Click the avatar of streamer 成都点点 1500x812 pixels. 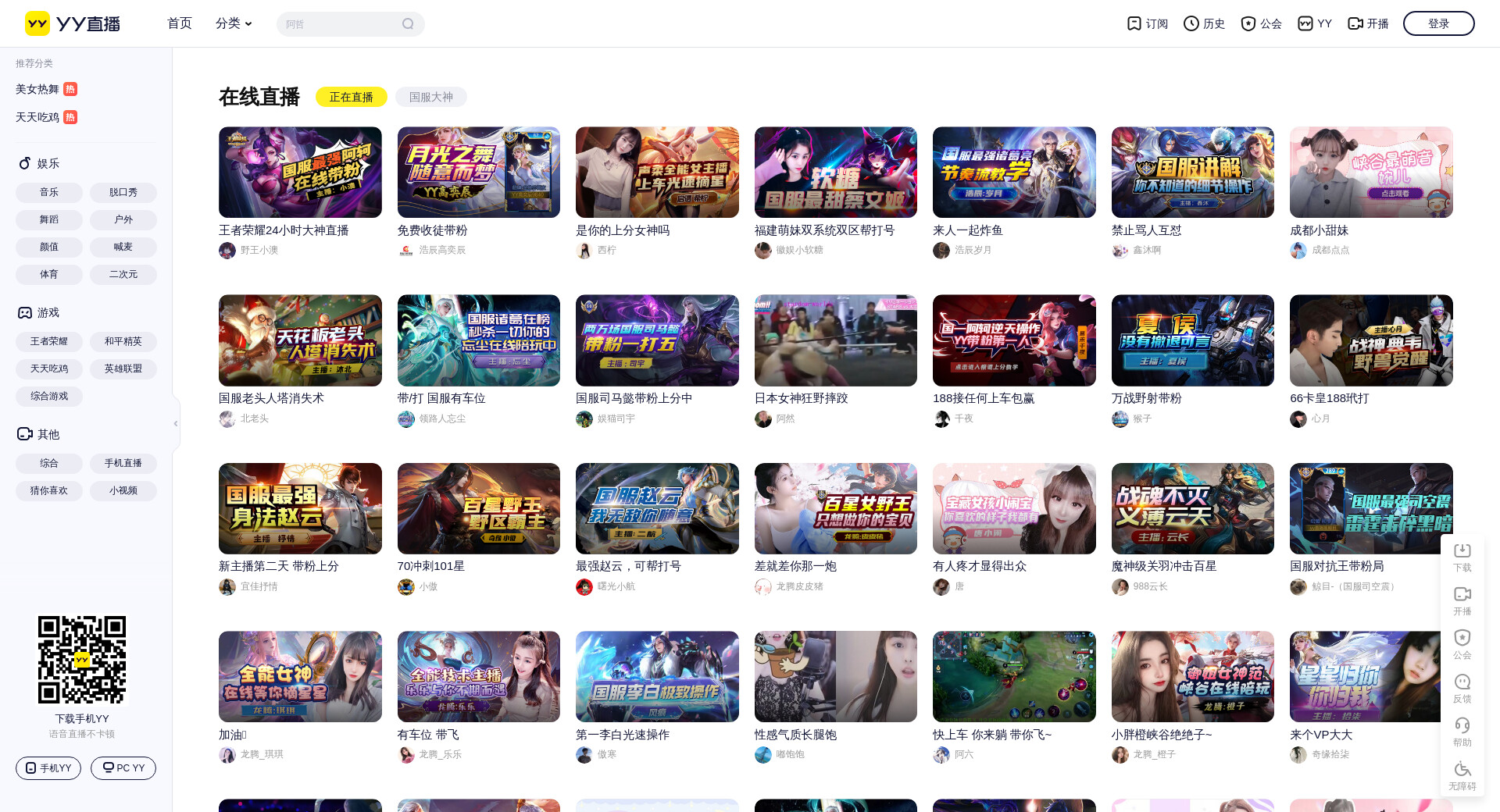click(1298, 251)
